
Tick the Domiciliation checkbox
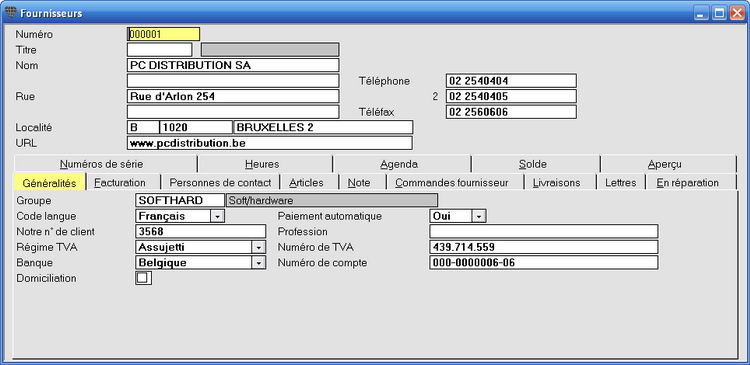[143, 278]
